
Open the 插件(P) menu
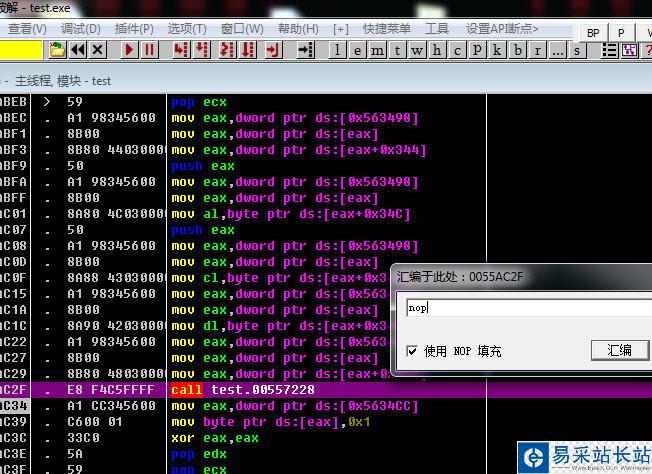point(134,29)
